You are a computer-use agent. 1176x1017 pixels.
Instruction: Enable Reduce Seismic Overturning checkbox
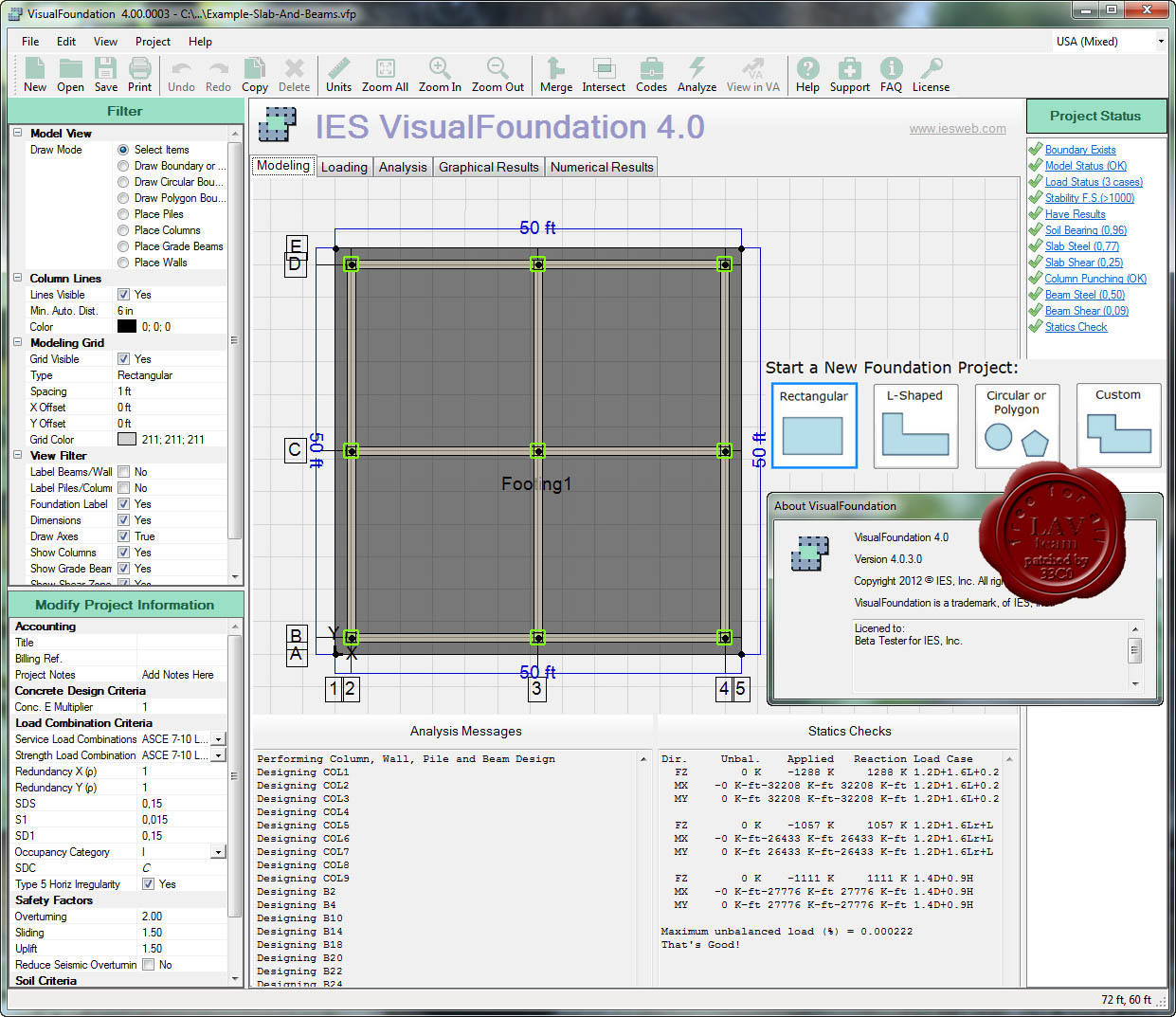coord(148,965)
